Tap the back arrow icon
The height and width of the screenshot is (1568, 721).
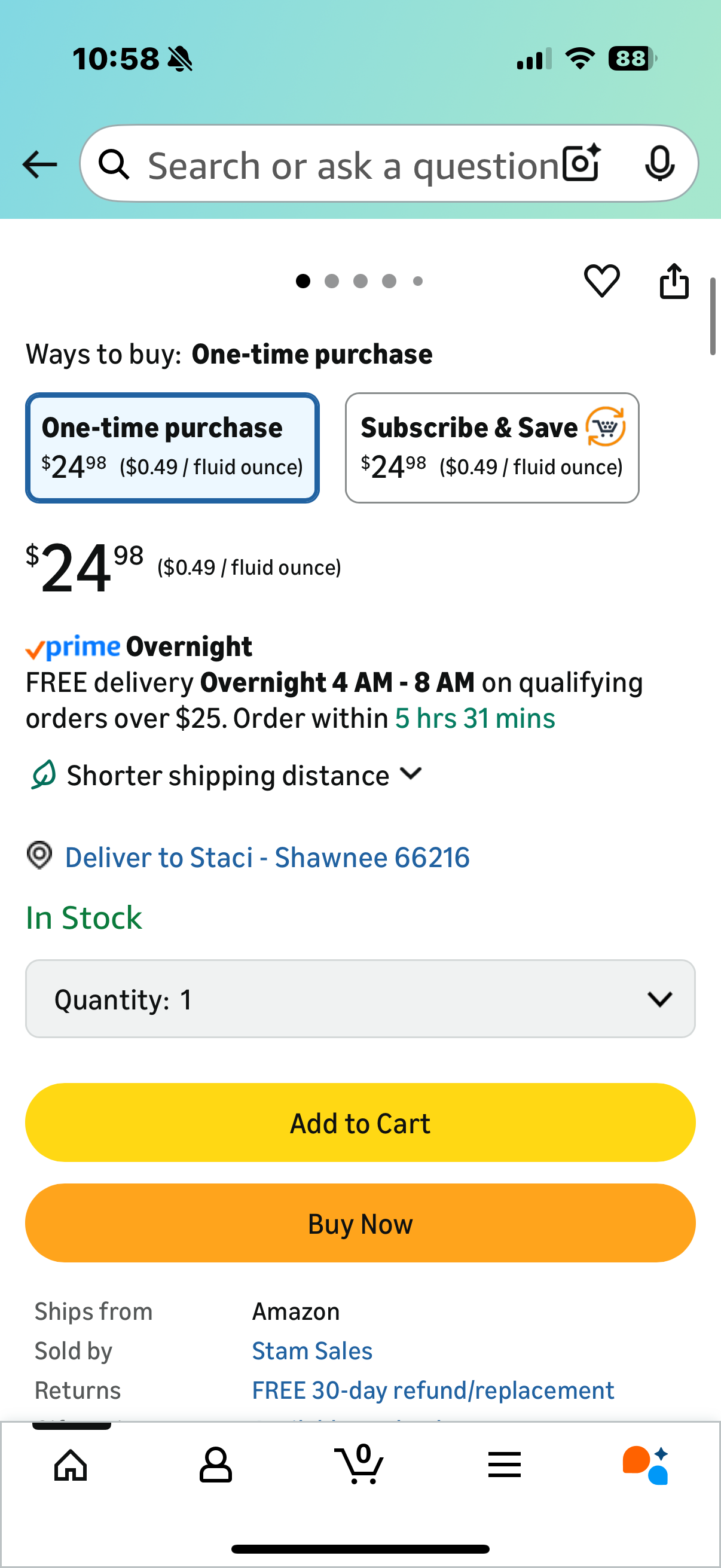click(x=39, y=164)
